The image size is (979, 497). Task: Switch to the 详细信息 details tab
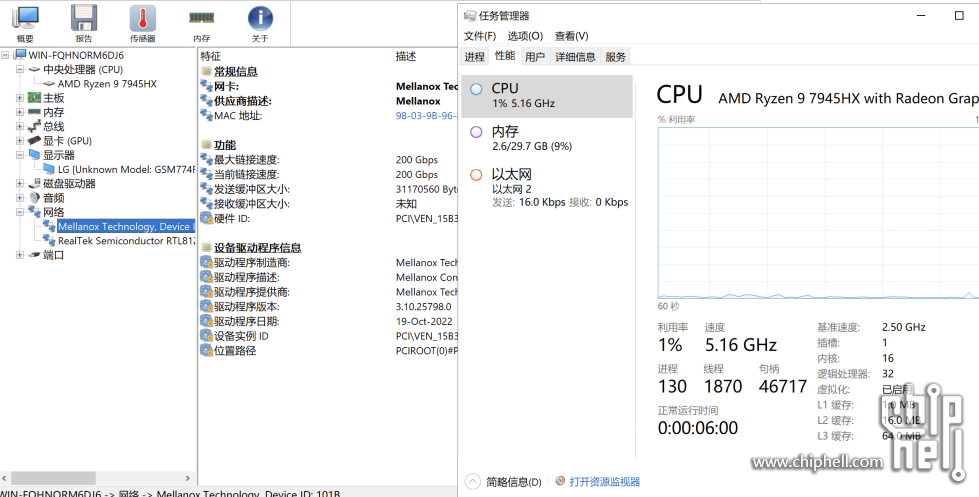pos(575,57)
